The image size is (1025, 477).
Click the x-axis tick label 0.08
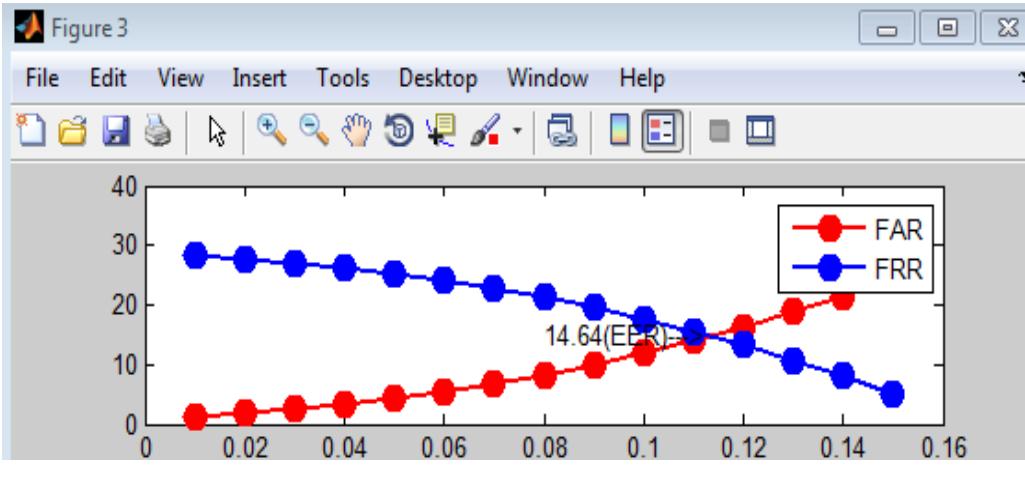coord(546,449)
